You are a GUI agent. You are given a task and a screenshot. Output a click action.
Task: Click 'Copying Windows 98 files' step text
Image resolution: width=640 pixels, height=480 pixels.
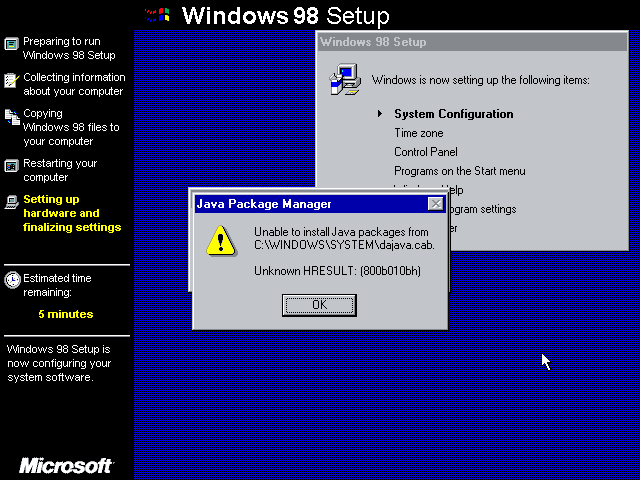coord(71,127)
